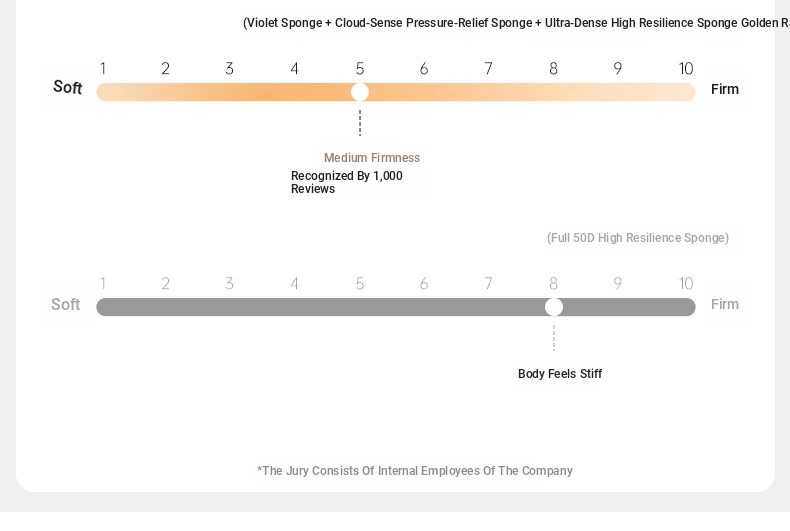Click the Violet Sponge composition text at top
The image size is (790, 531).
point(516,23)
